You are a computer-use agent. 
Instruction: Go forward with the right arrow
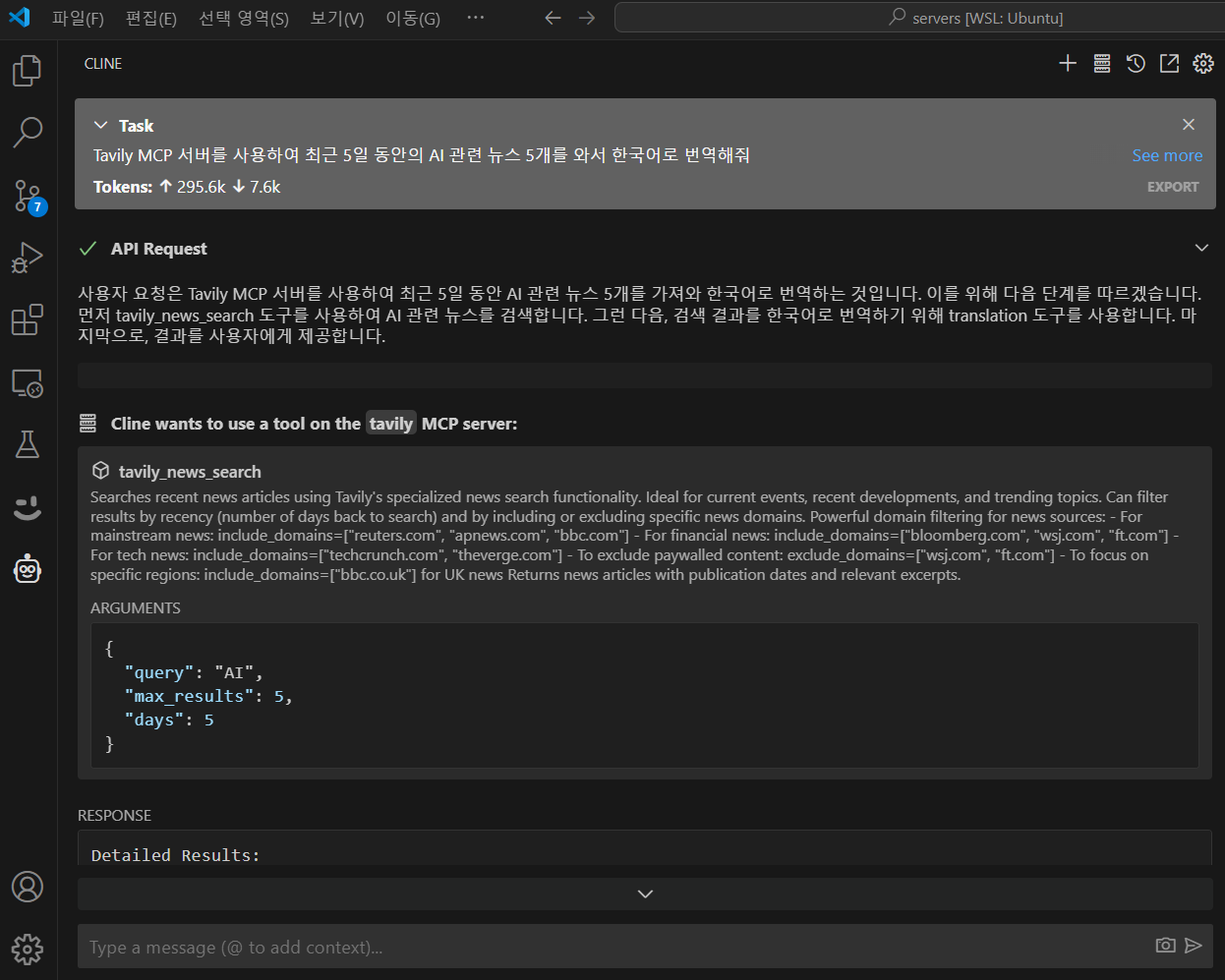point(587,18)
